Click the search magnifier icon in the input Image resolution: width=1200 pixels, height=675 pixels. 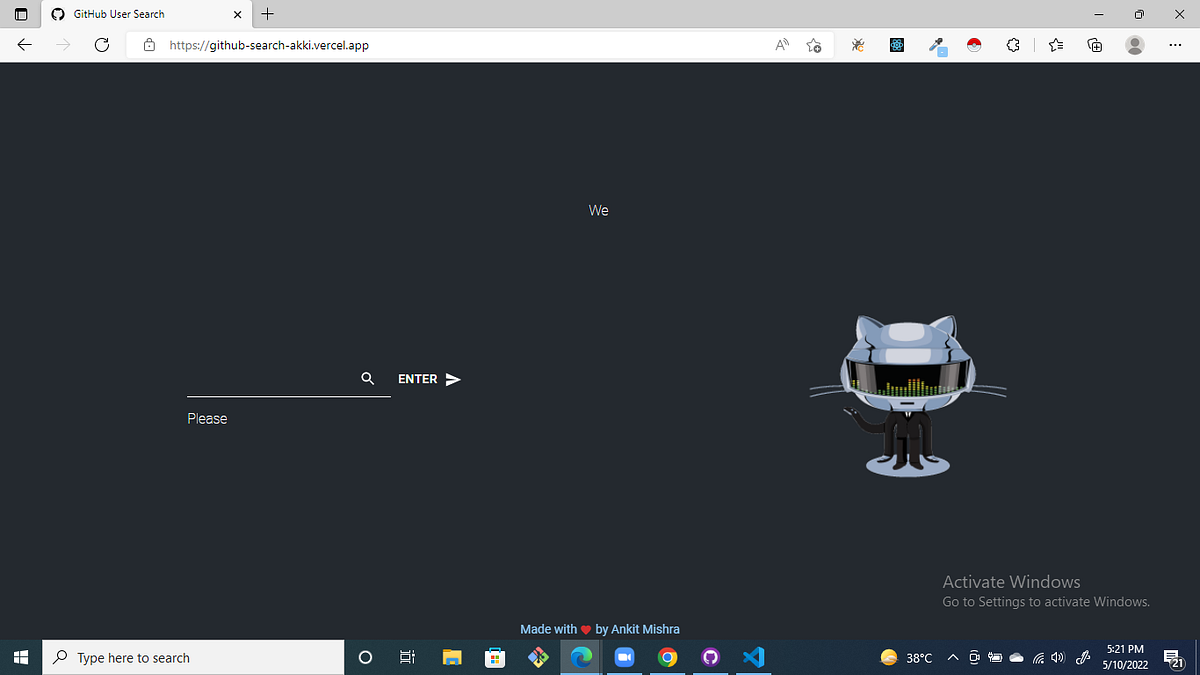[368, 378]
